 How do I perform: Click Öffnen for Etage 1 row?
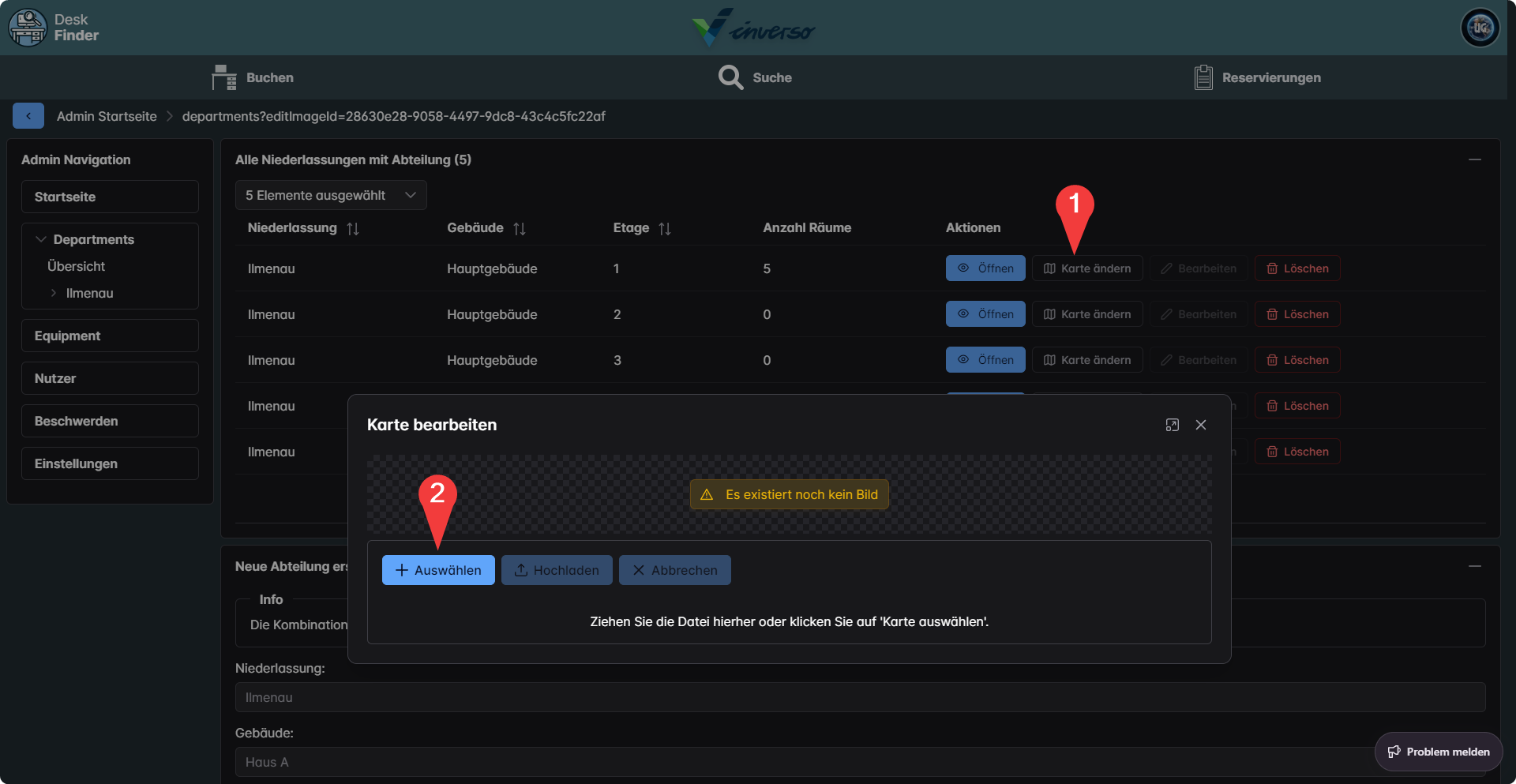[985, 268]
